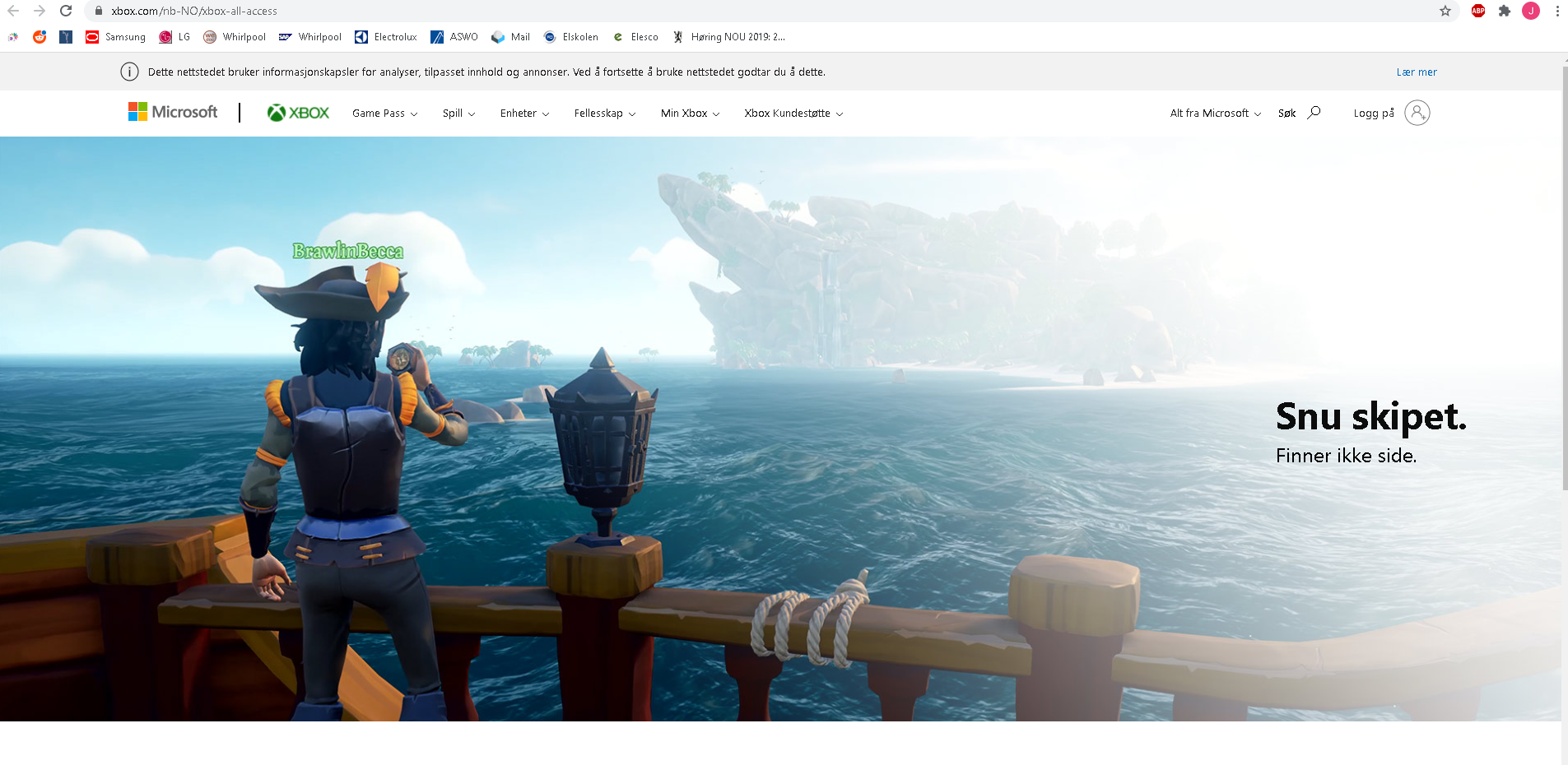Open the Electrolux bookmark
The image size is (1568, 765).
tap(386, 37)
